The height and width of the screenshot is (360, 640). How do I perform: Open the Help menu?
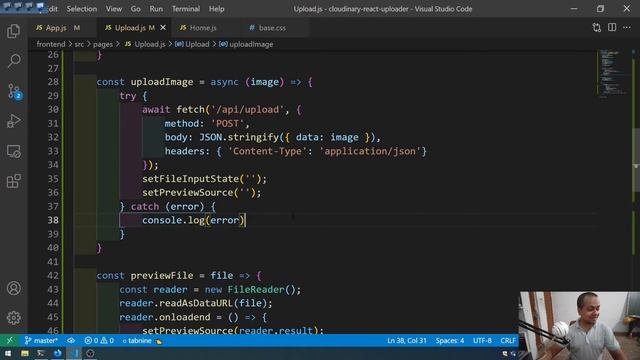click(x=217, y=9)
